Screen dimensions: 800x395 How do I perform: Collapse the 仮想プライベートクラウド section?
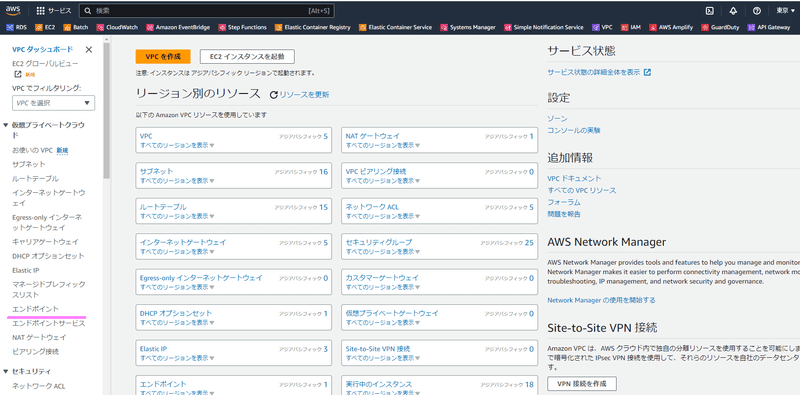coord(6,125)
